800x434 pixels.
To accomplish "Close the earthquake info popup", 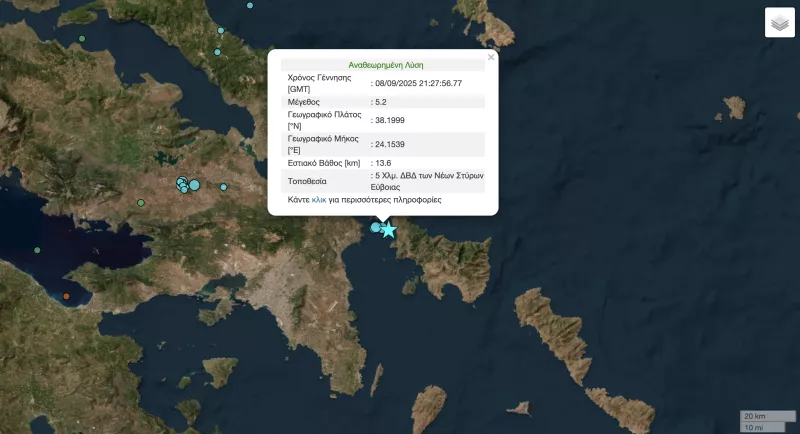I will pyautogui.click(x=490, y=58).
